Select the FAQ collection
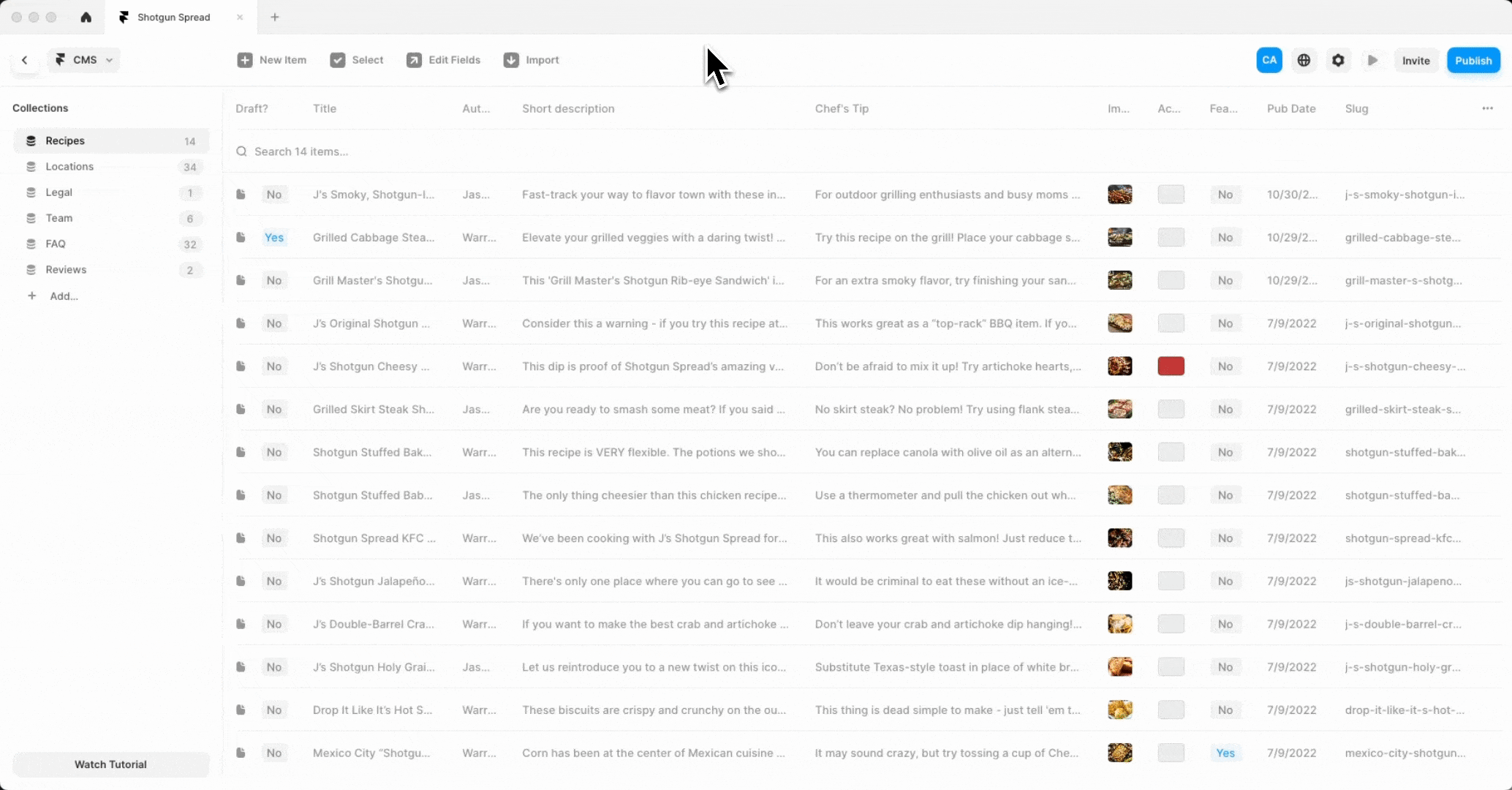 pyautogui.click(x=111, y=244)
